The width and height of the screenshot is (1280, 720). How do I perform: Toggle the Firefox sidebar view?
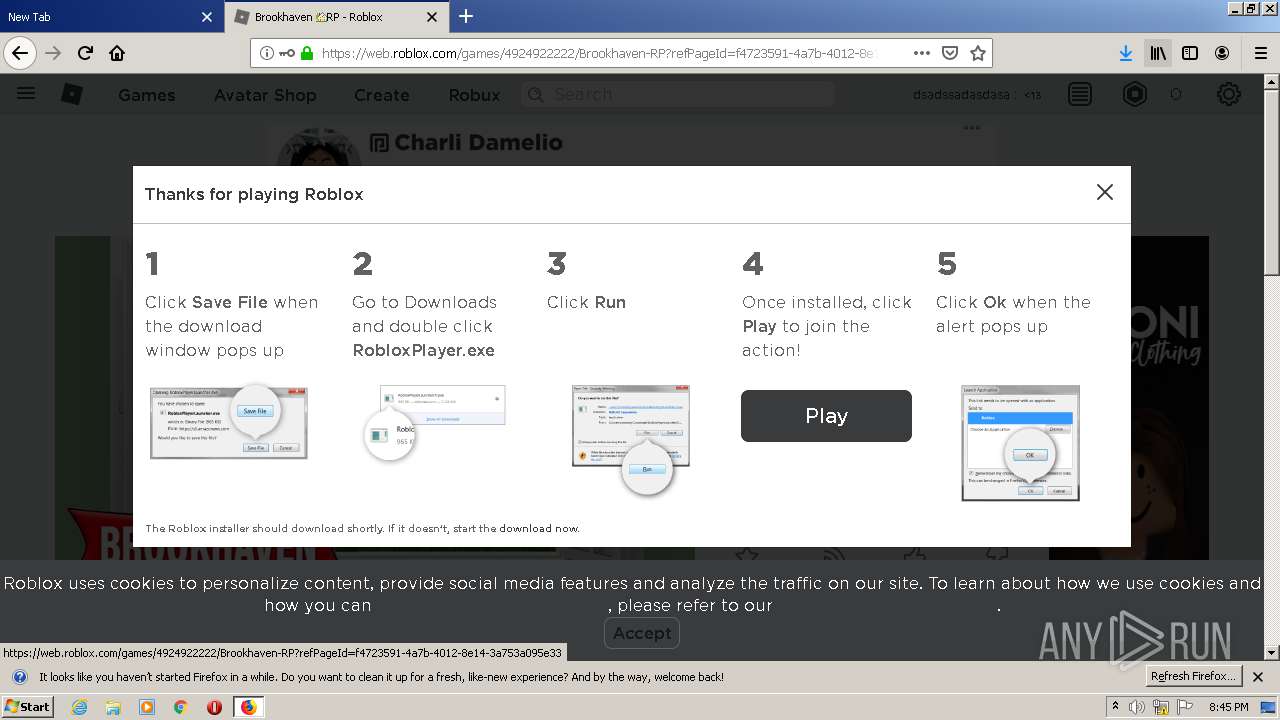click(1190, 53)
